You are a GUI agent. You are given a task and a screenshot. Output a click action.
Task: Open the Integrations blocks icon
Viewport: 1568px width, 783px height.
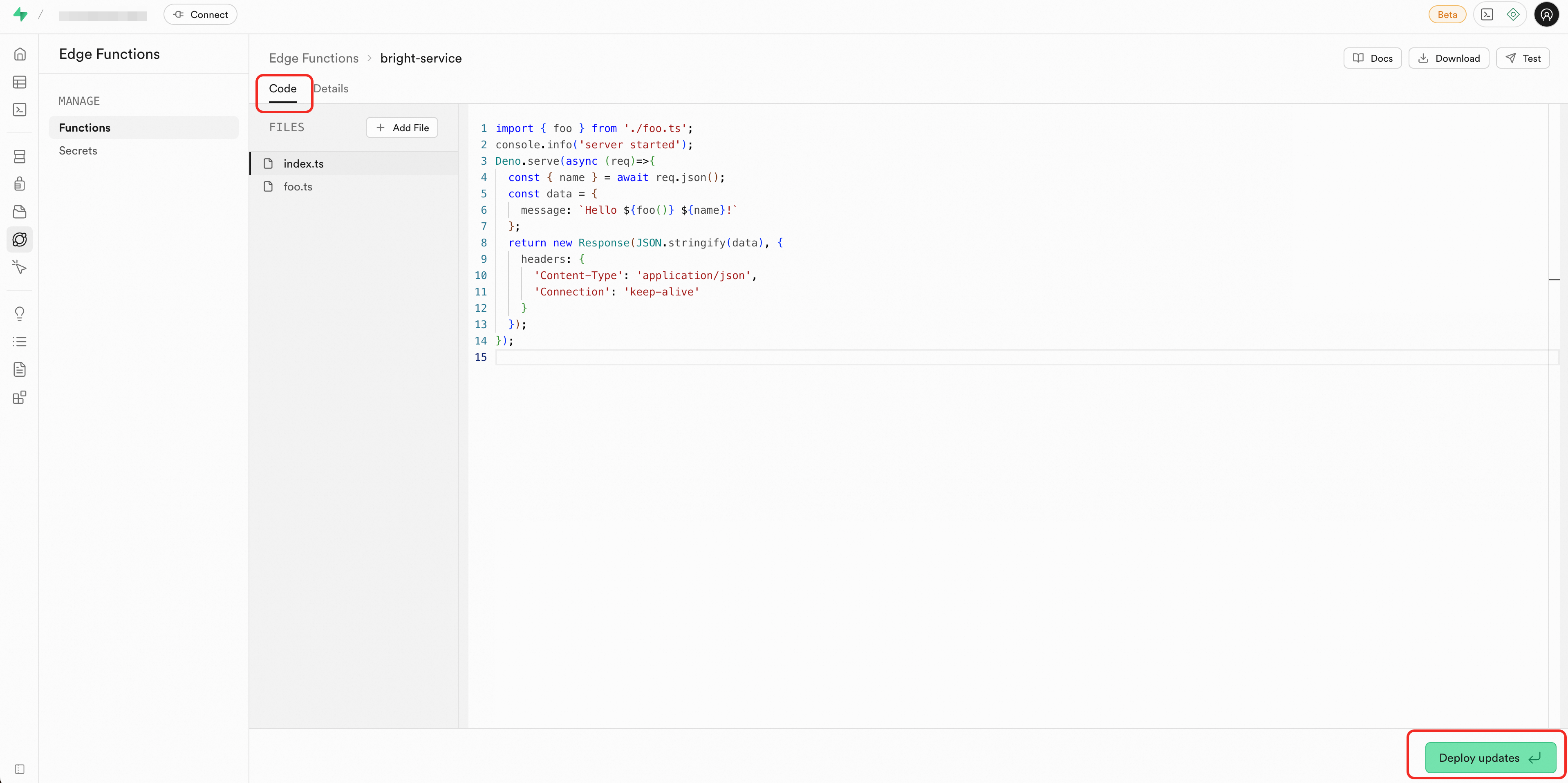point(20,397)
